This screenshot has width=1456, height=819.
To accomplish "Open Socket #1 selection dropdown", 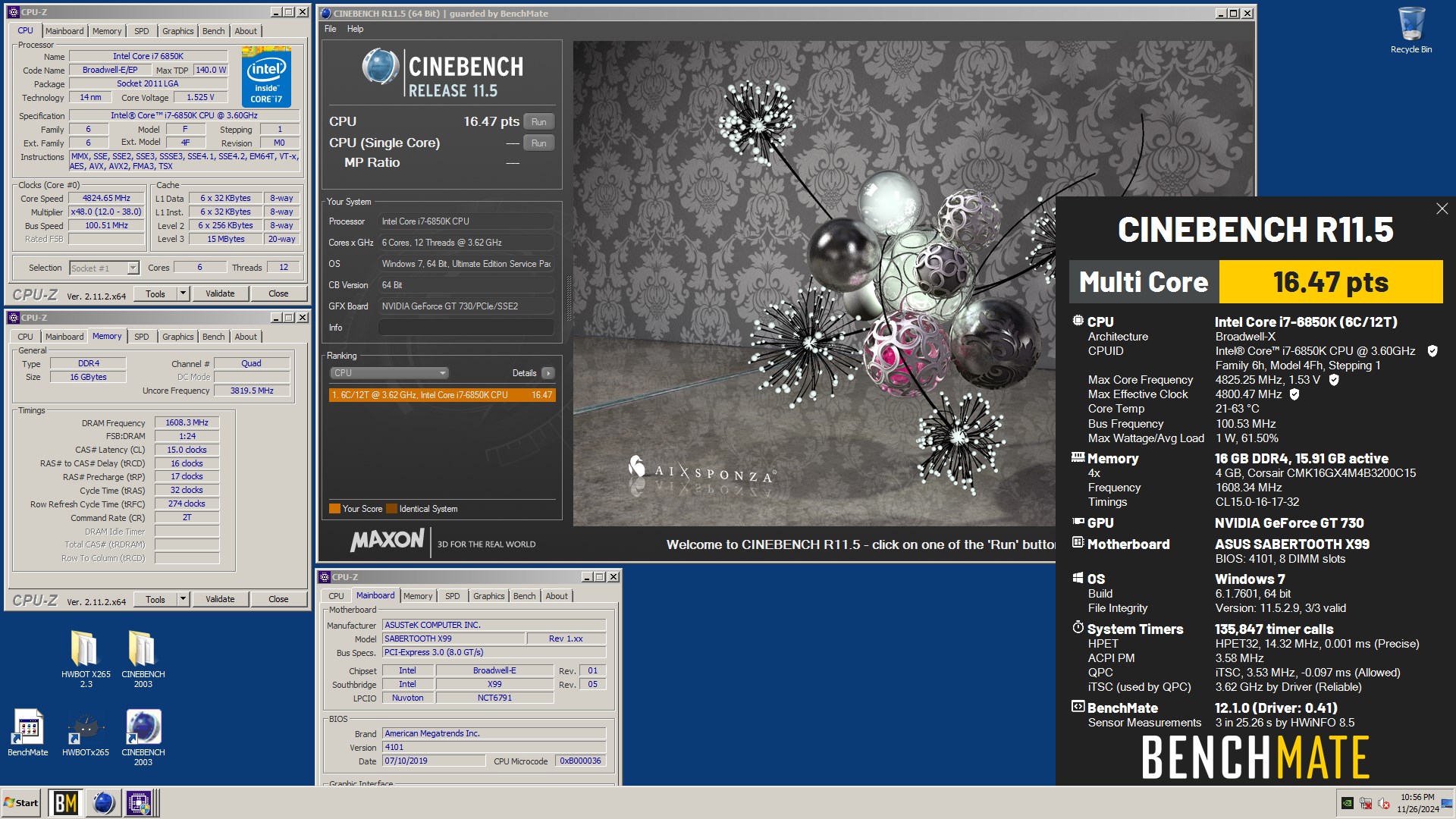I will pyautogui.click(x=104, y=268).
